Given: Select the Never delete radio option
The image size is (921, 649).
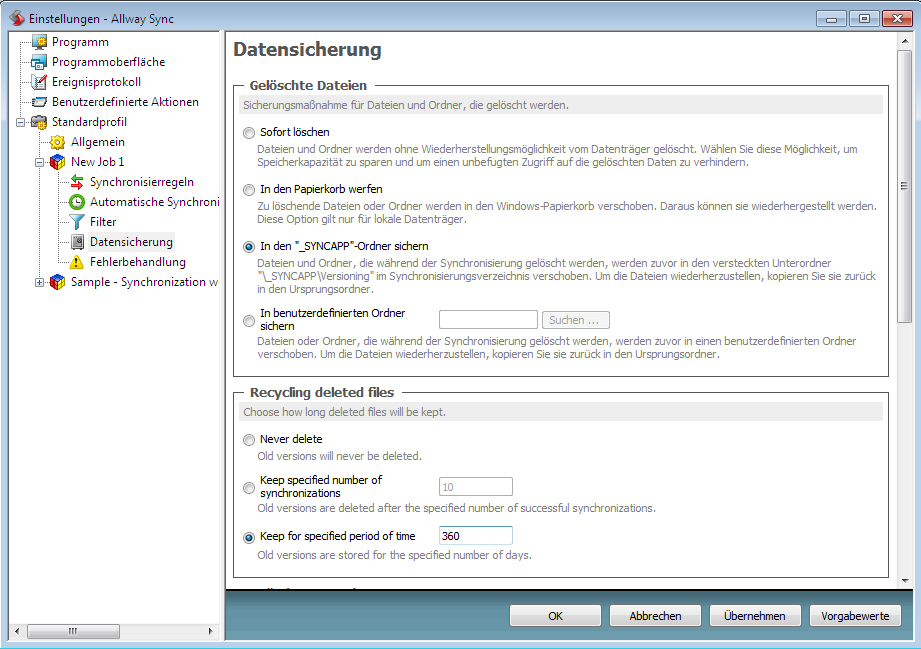Looking at the screenshot, I should pos(249,440).
